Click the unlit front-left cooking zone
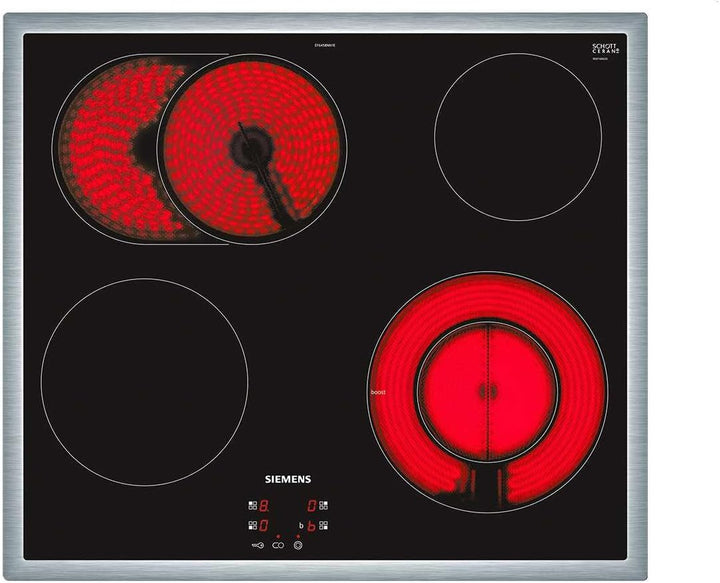 coord(144,382)
